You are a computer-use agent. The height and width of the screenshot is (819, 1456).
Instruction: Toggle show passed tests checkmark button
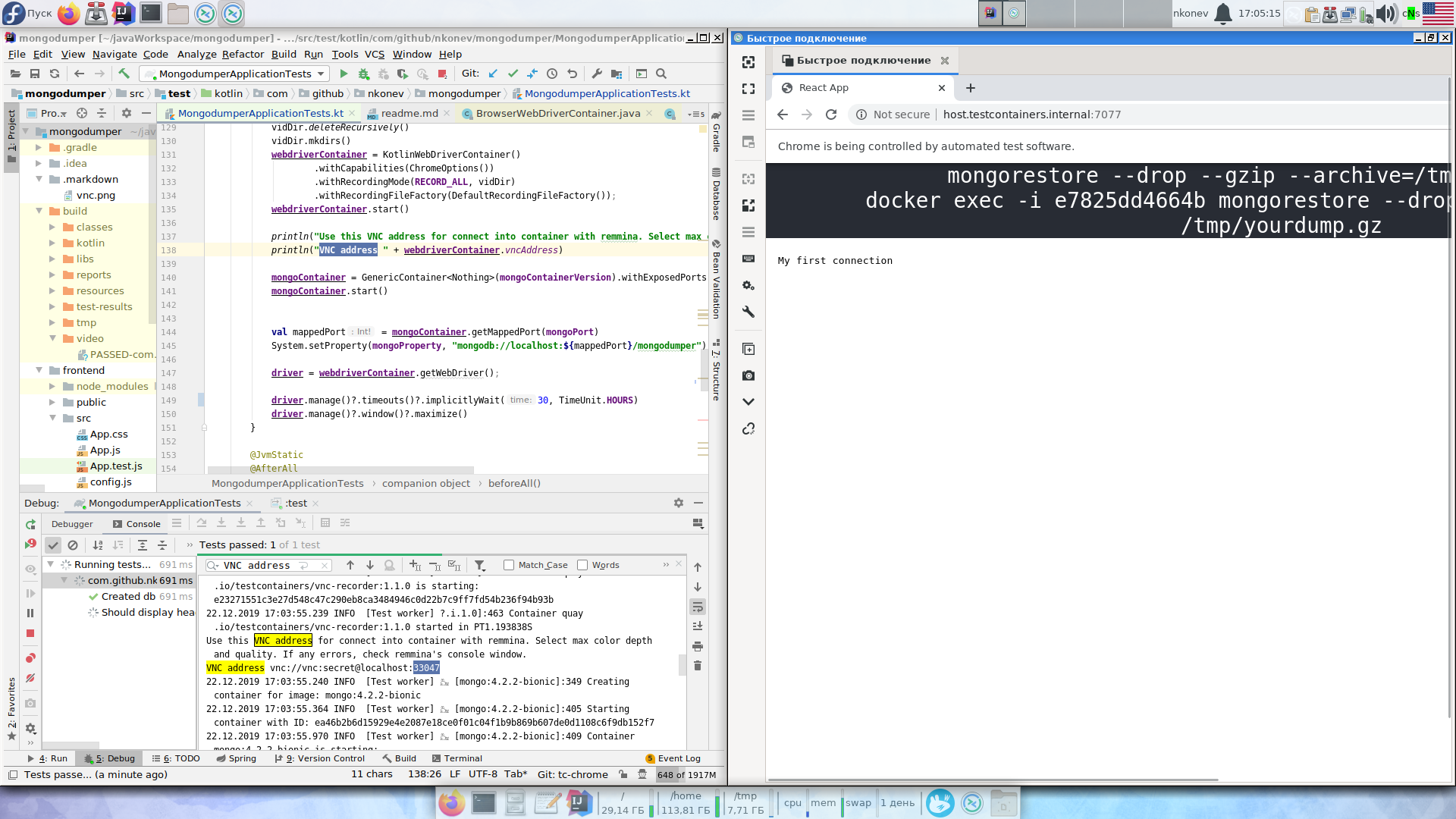pos(53,545)
